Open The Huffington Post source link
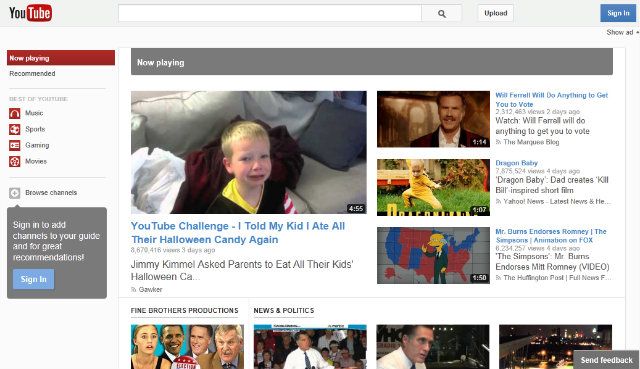This screenshot has width=640, height=369. (x=557, y=278)
